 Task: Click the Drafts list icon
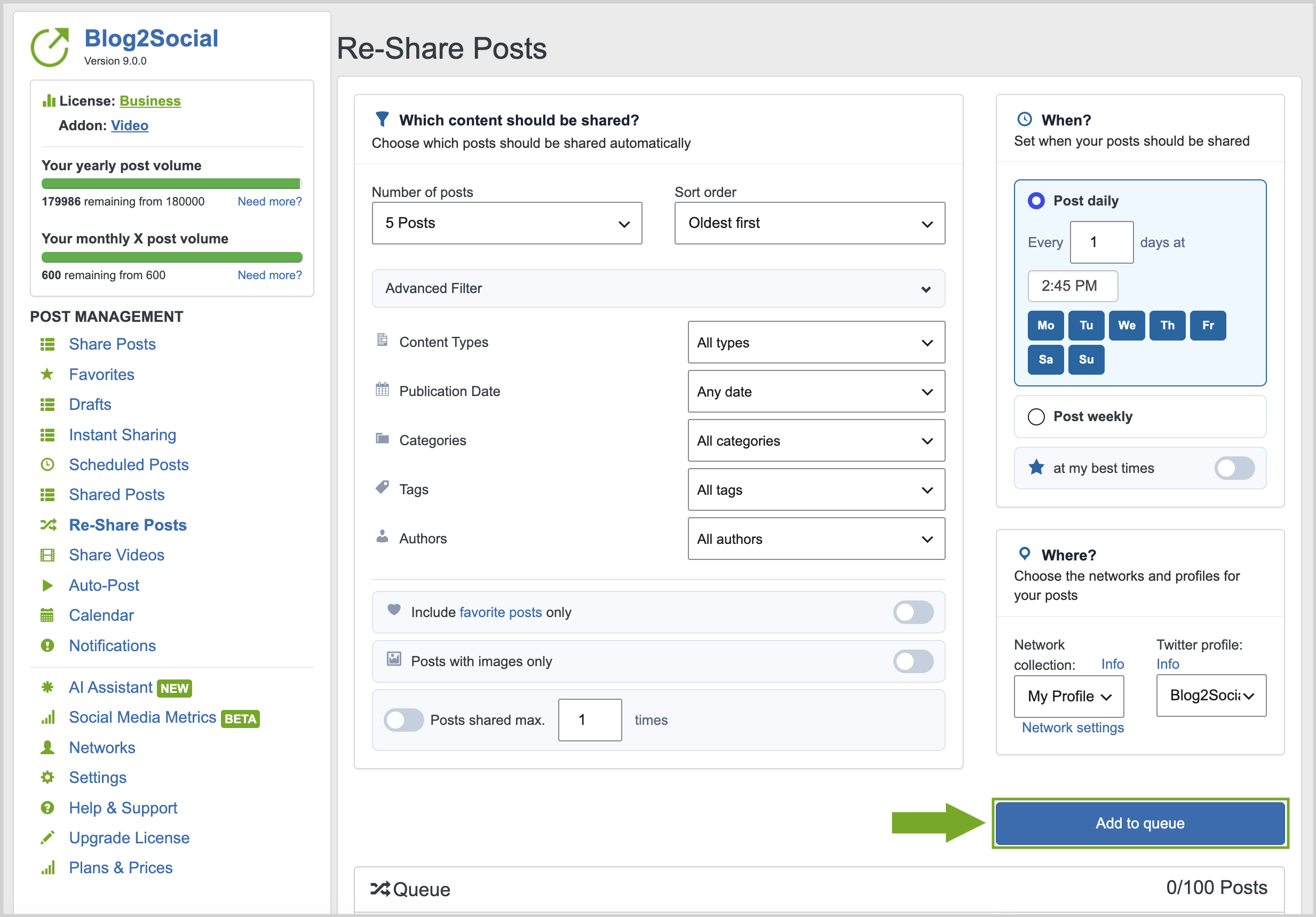pyautogui.click(x=47, y=405)
